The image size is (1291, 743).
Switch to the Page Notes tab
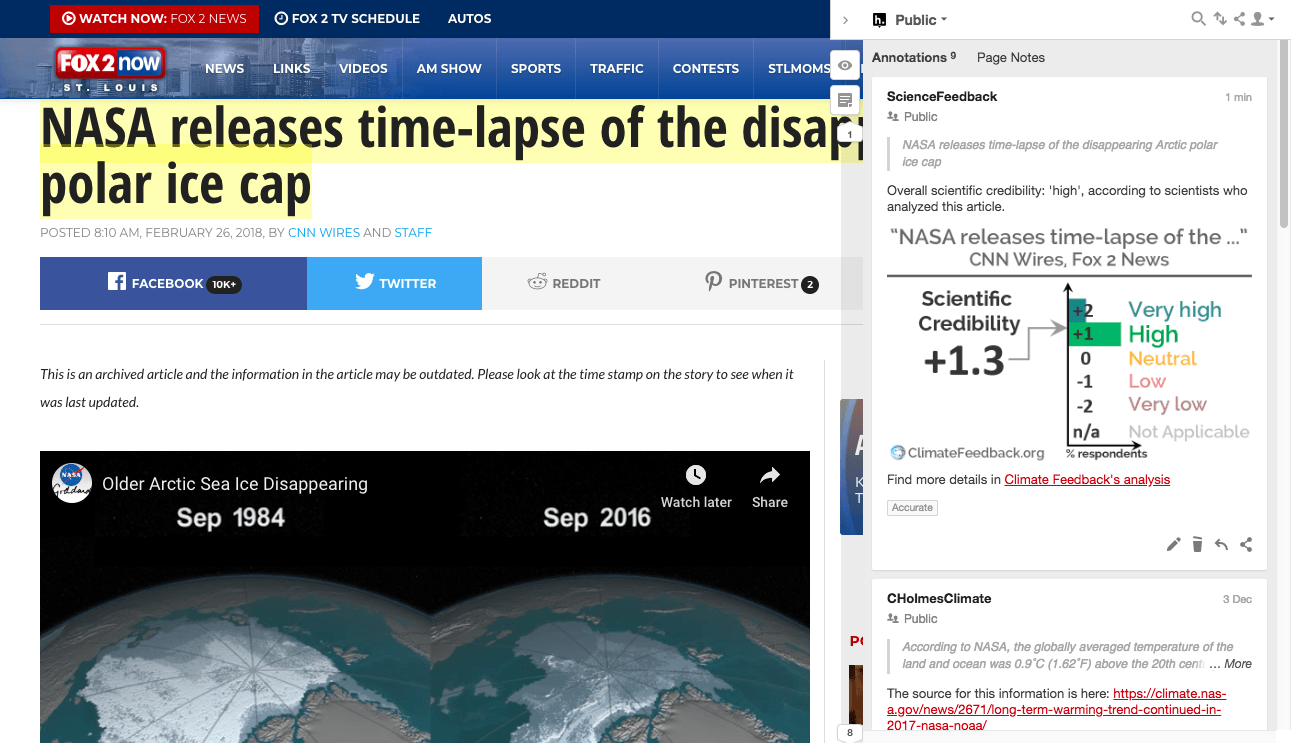1010,57
